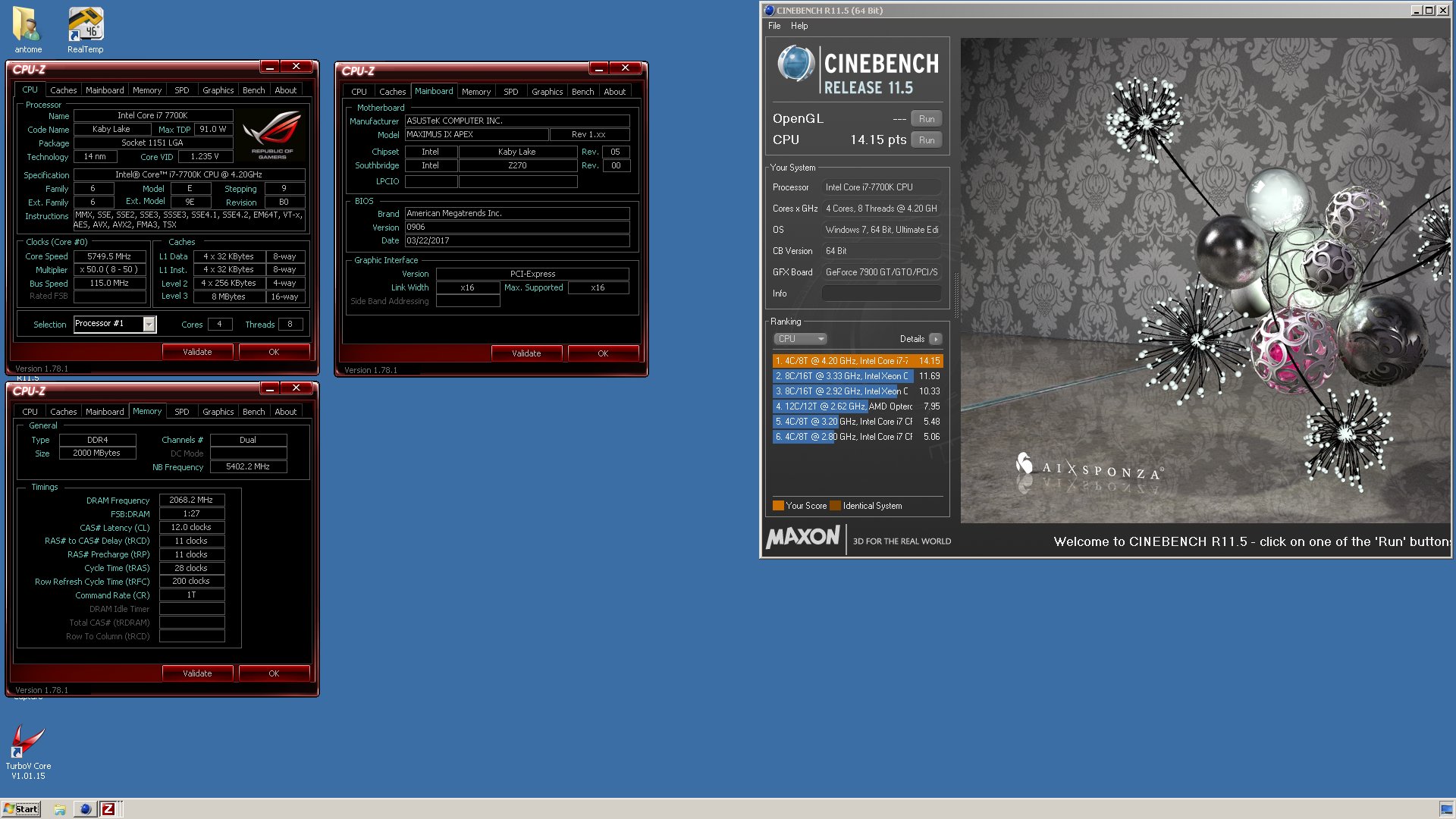Run the CPU benchmark
1456x819 pixels.
coord(927,140)
